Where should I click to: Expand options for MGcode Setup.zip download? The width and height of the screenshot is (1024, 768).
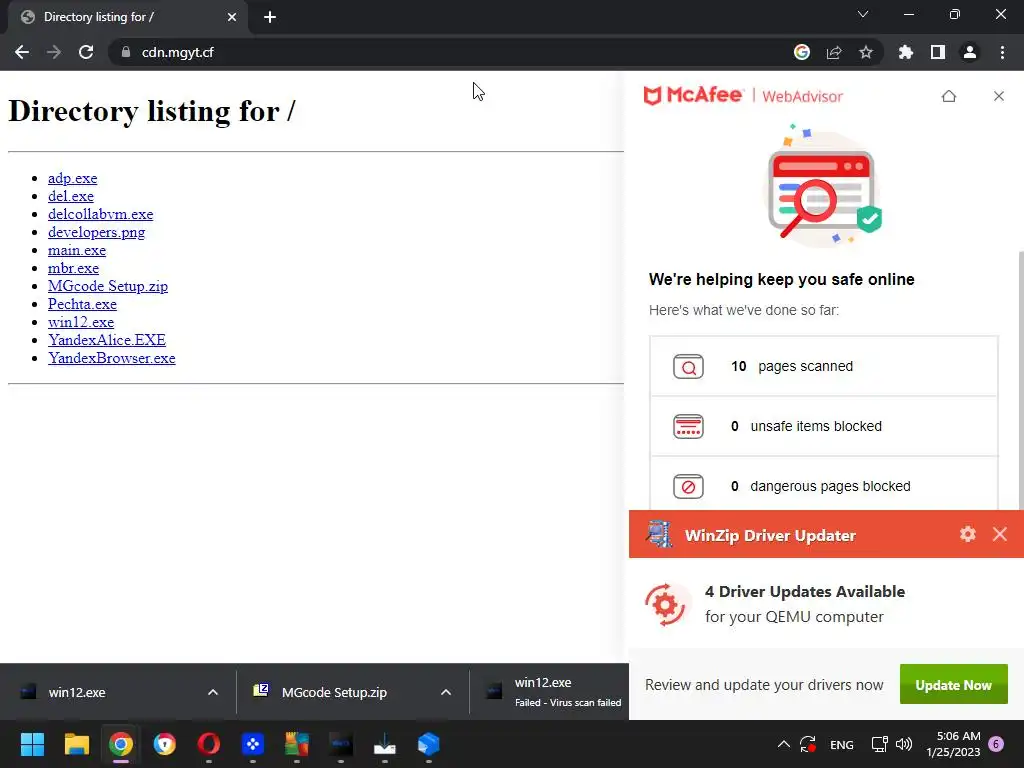(446, 692)
